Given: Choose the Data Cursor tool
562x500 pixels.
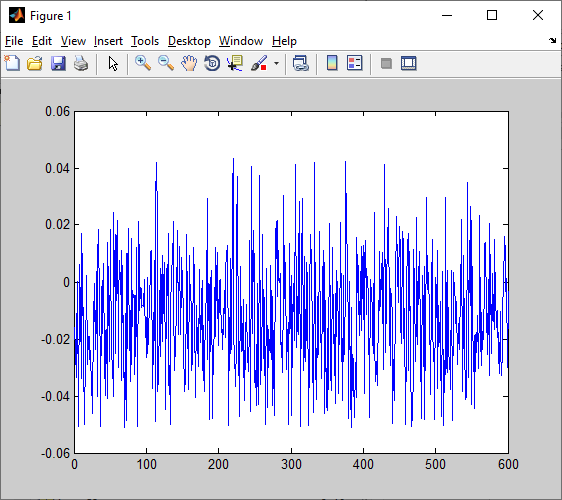Looking at the screenshot, I should [x=235, y=63].
